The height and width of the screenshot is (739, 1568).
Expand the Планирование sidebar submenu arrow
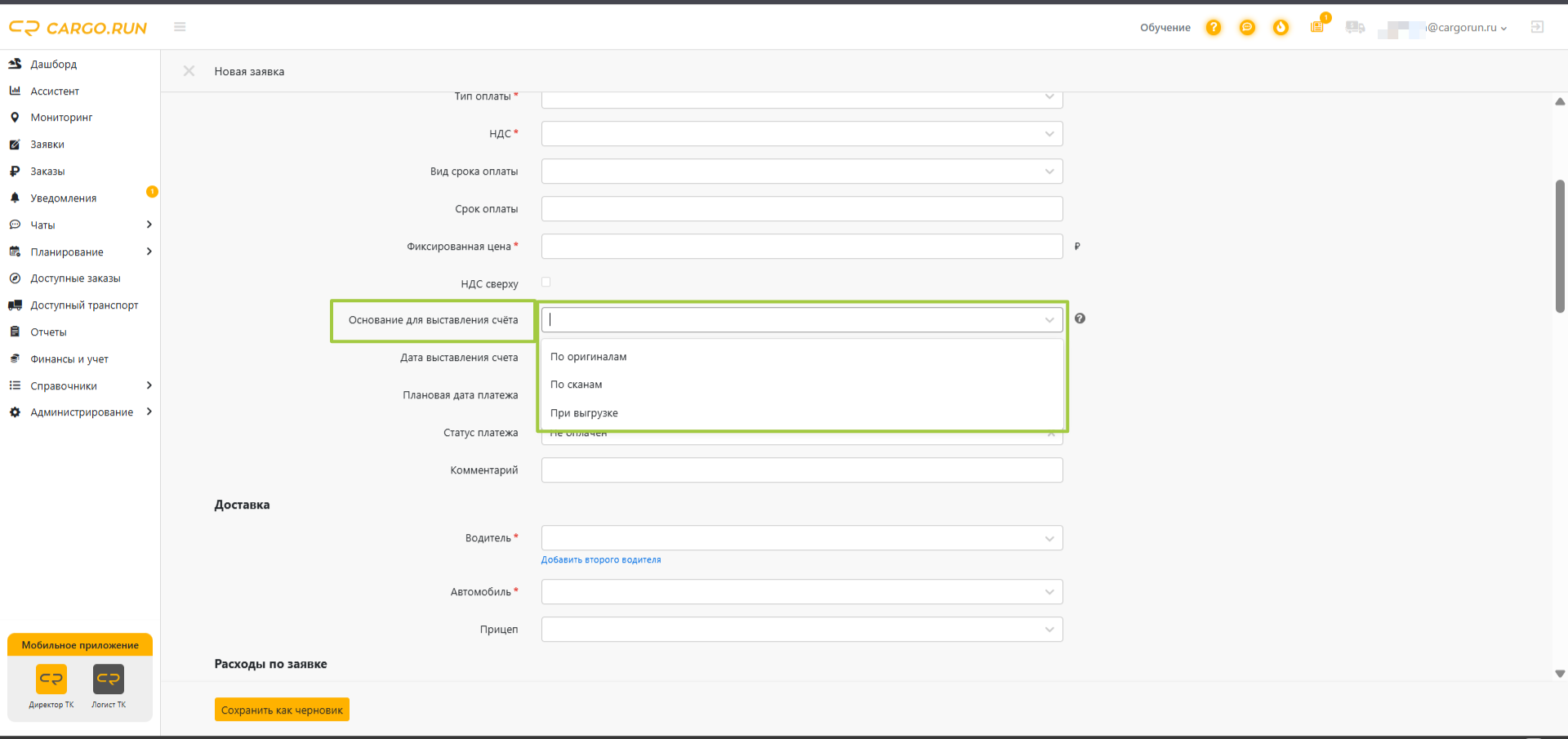coord(149,252)
